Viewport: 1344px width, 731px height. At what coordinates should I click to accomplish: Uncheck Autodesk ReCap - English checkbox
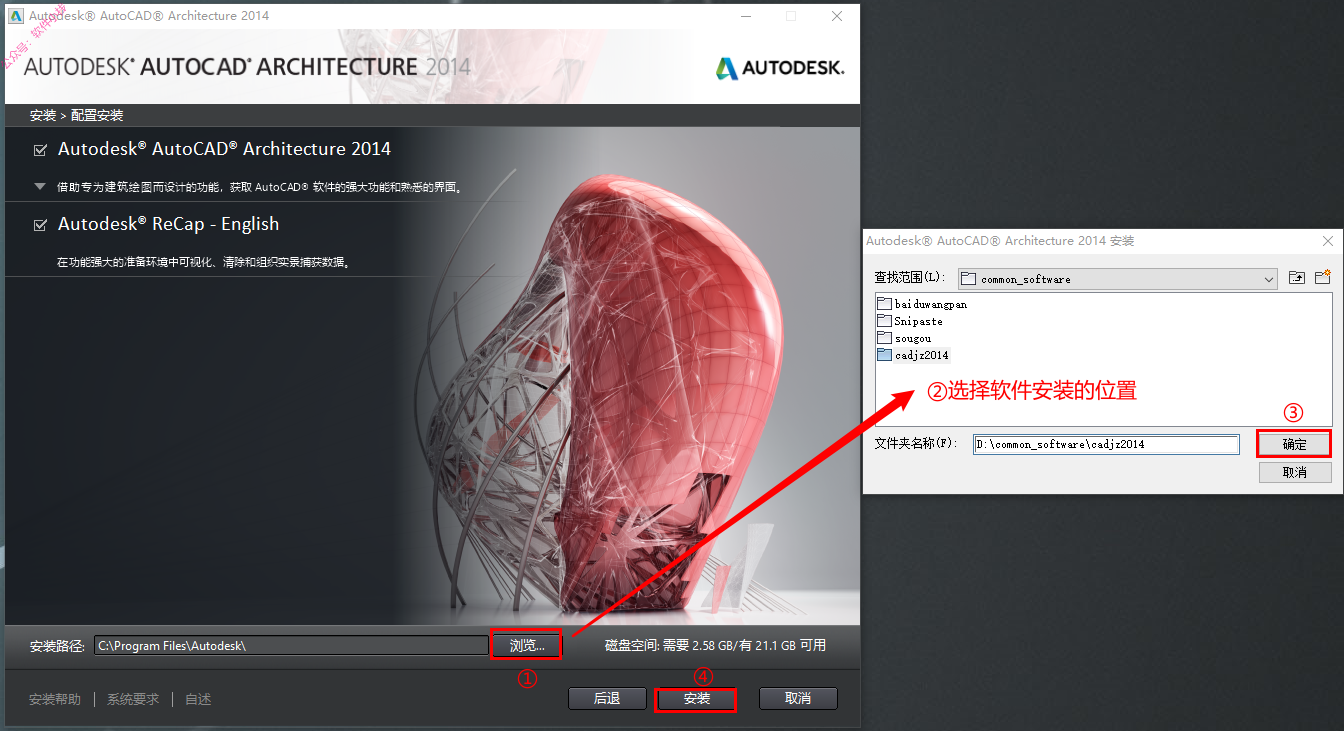40,225
